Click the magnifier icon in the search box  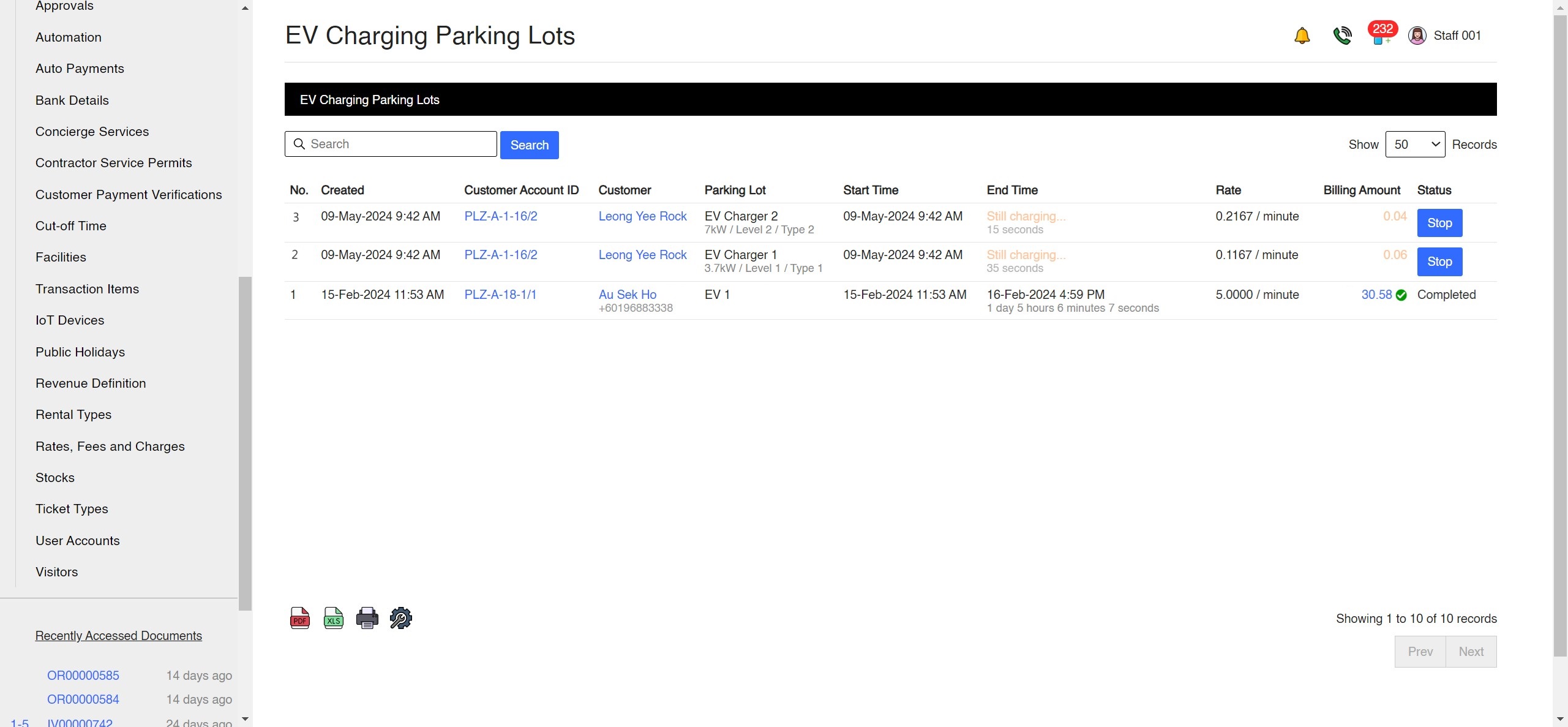[299, 143]
